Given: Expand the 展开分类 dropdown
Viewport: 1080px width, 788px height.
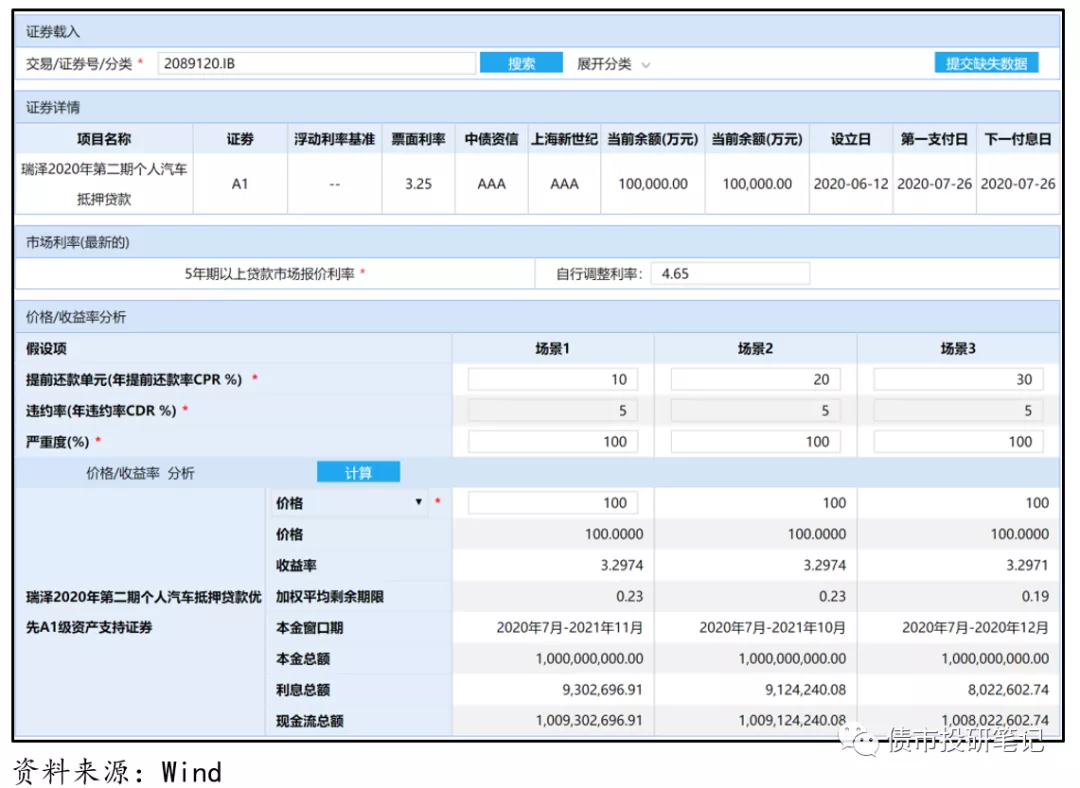Looking at the screenshot, I should pyautogui.click(x=613, y=64).
